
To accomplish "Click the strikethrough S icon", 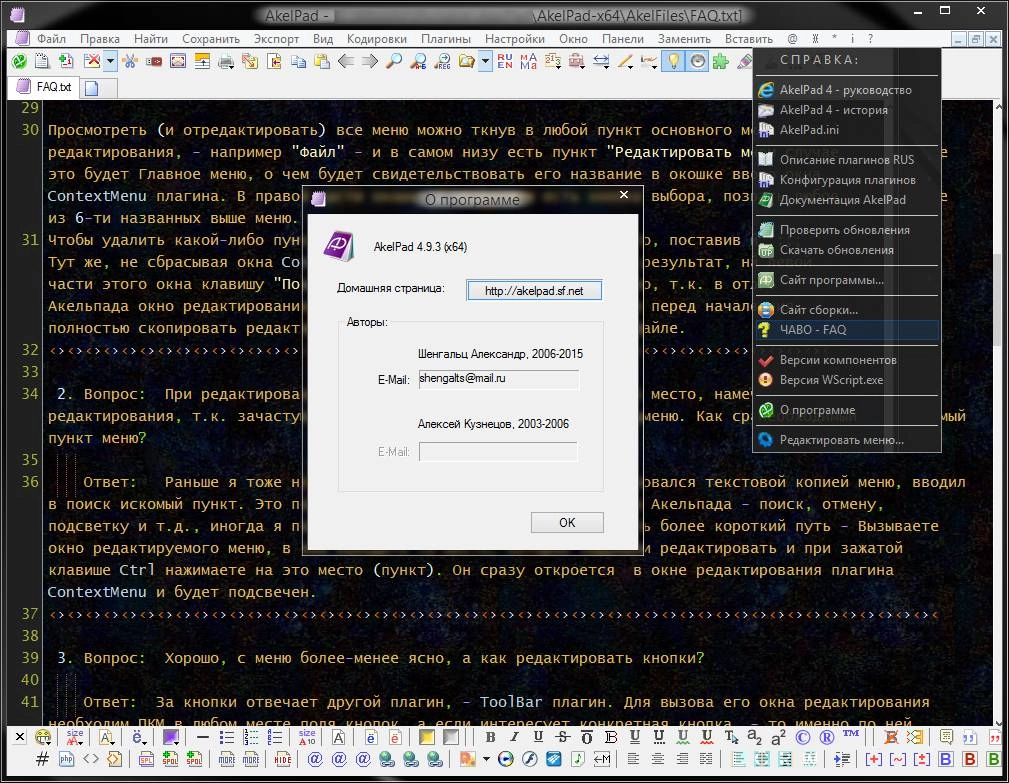I will (562, 737).
